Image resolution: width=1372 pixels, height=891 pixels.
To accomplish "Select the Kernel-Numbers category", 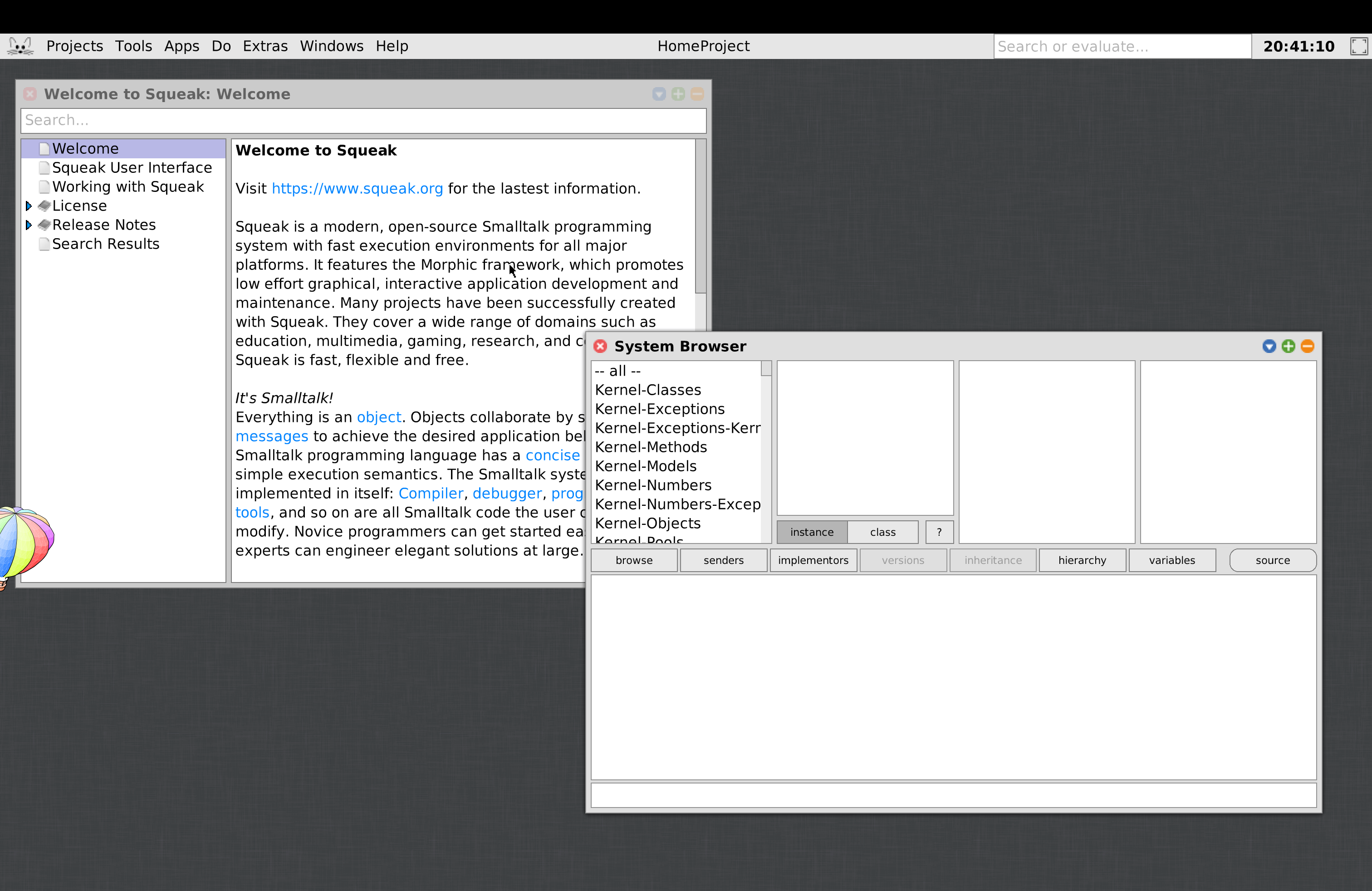I will pyautogui.click(x=676, y=485).
